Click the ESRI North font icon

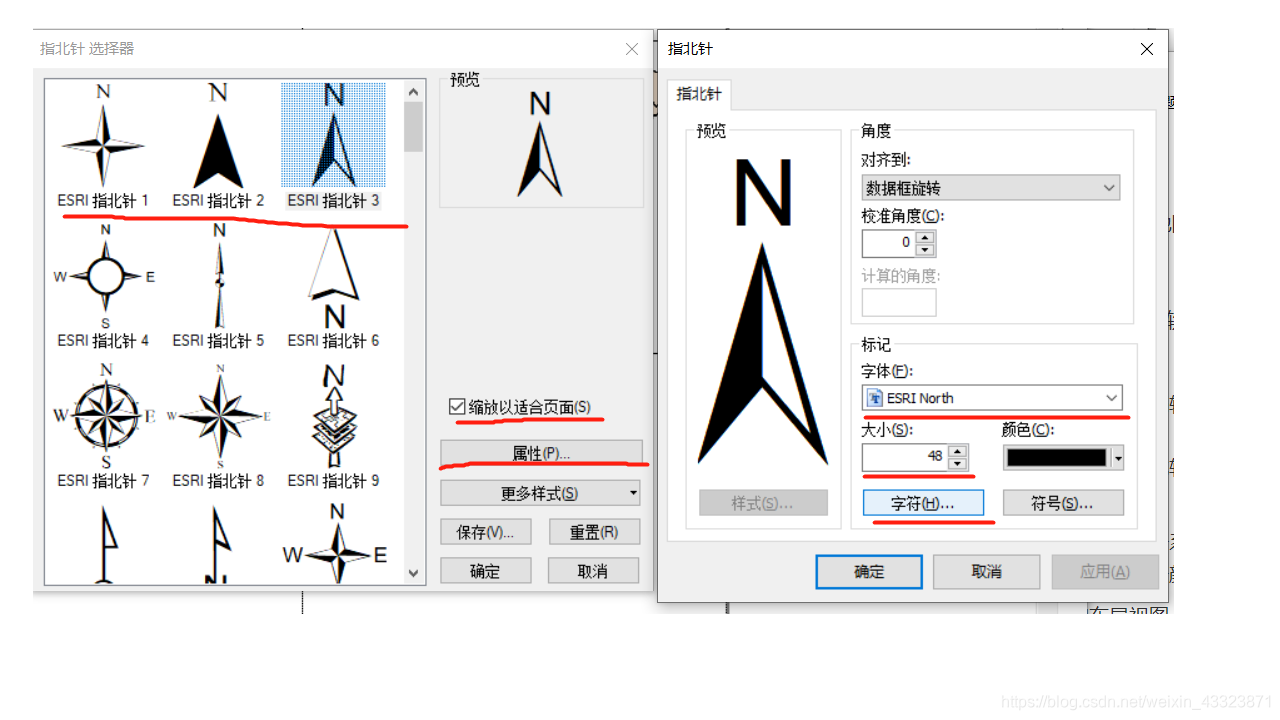point(876,398)
